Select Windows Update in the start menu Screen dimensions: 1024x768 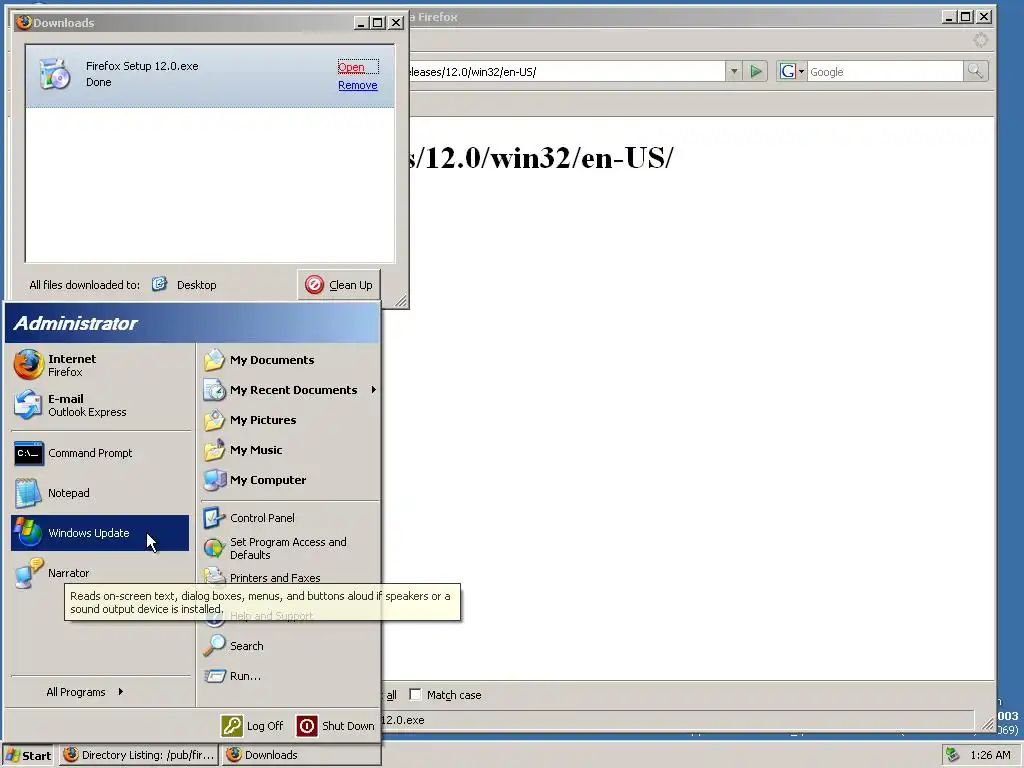(x=100, y=533)
